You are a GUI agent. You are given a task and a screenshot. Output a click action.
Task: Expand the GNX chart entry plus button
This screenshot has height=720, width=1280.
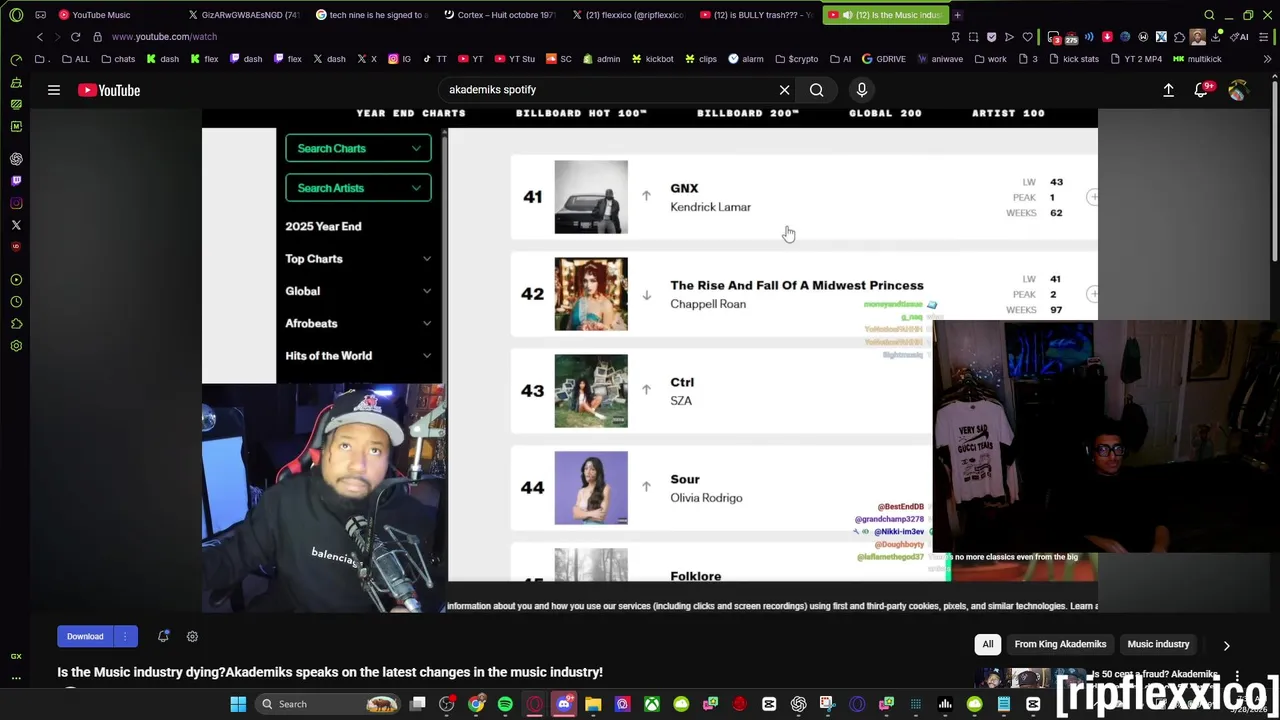click(x=1092, y=197)
